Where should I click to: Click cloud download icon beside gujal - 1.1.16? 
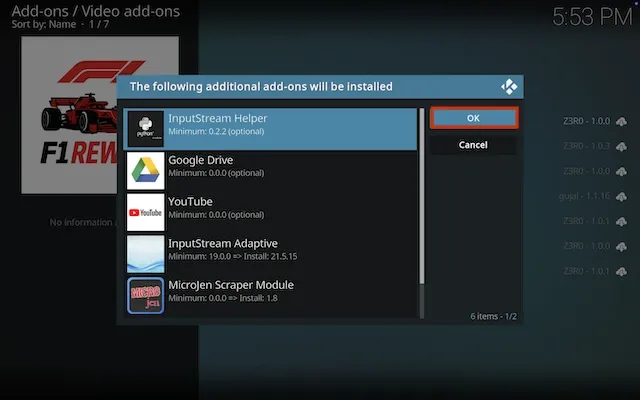coord(621,196)
